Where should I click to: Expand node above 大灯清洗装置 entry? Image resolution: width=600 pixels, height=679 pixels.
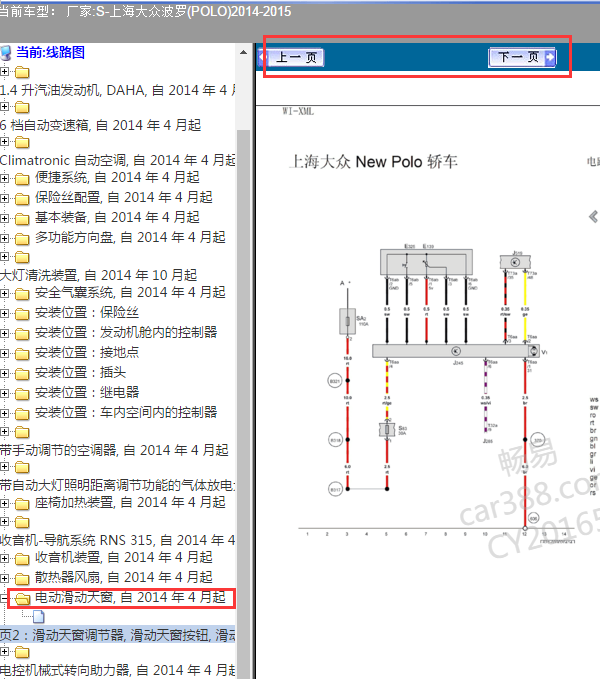[4, 257]
